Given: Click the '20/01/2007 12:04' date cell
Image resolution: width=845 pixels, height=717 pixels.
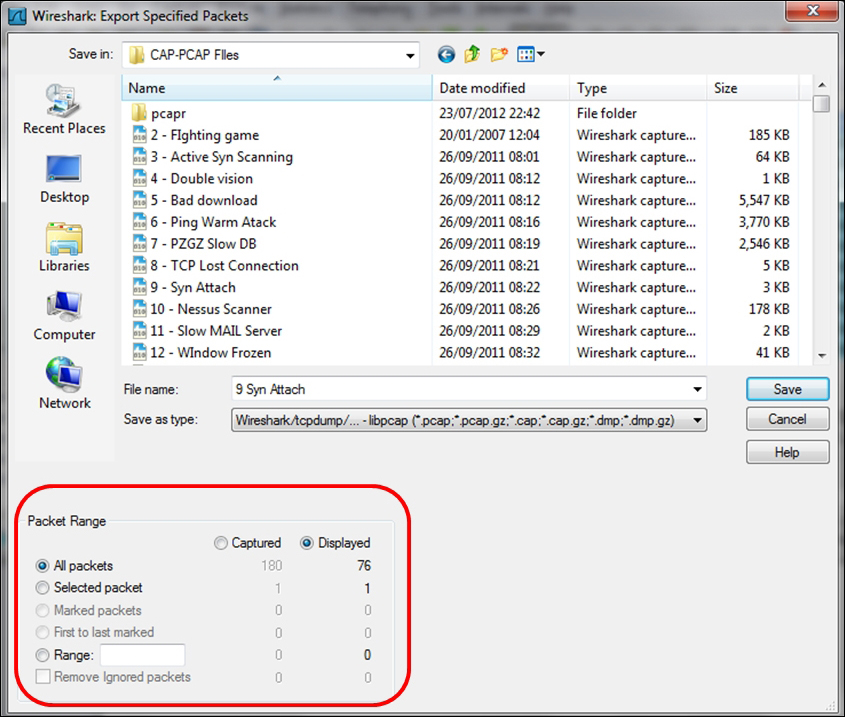Looking at the screenshot, I should [489, 135].
